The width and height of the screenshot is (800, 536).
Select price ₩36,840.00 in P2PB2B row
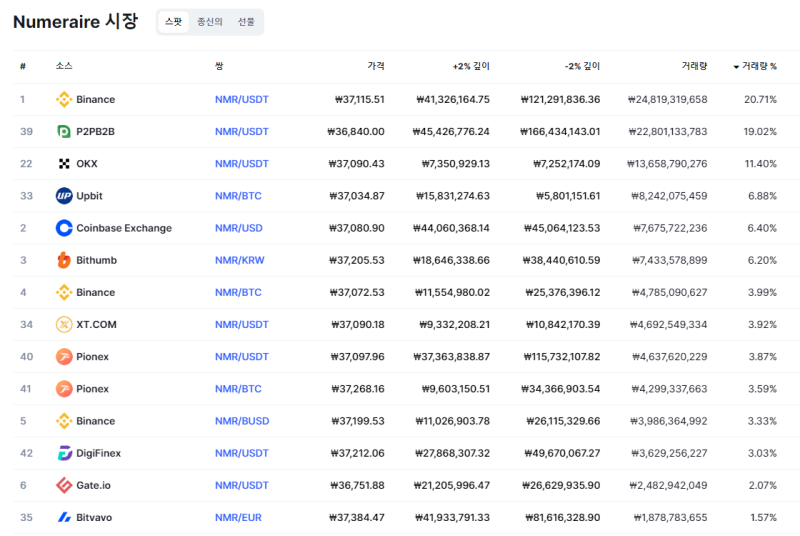(x=356, y=132)
